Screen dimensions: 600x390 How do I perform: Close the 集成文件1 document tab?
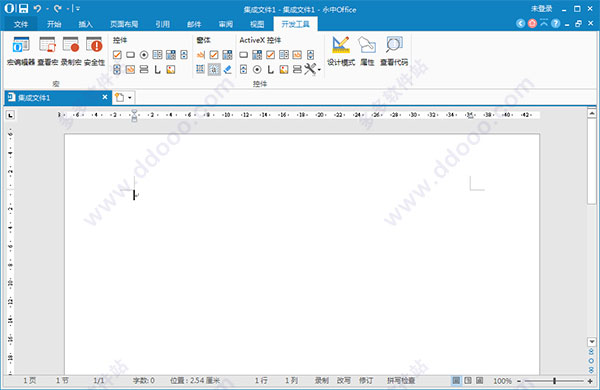click(x=105, y=97)
